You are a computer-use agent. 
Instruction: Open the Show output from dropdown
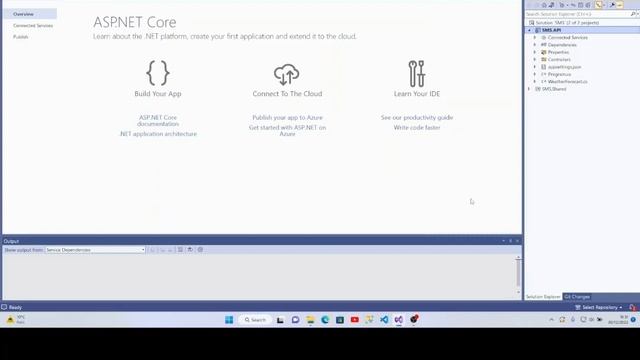pos(95,250)
